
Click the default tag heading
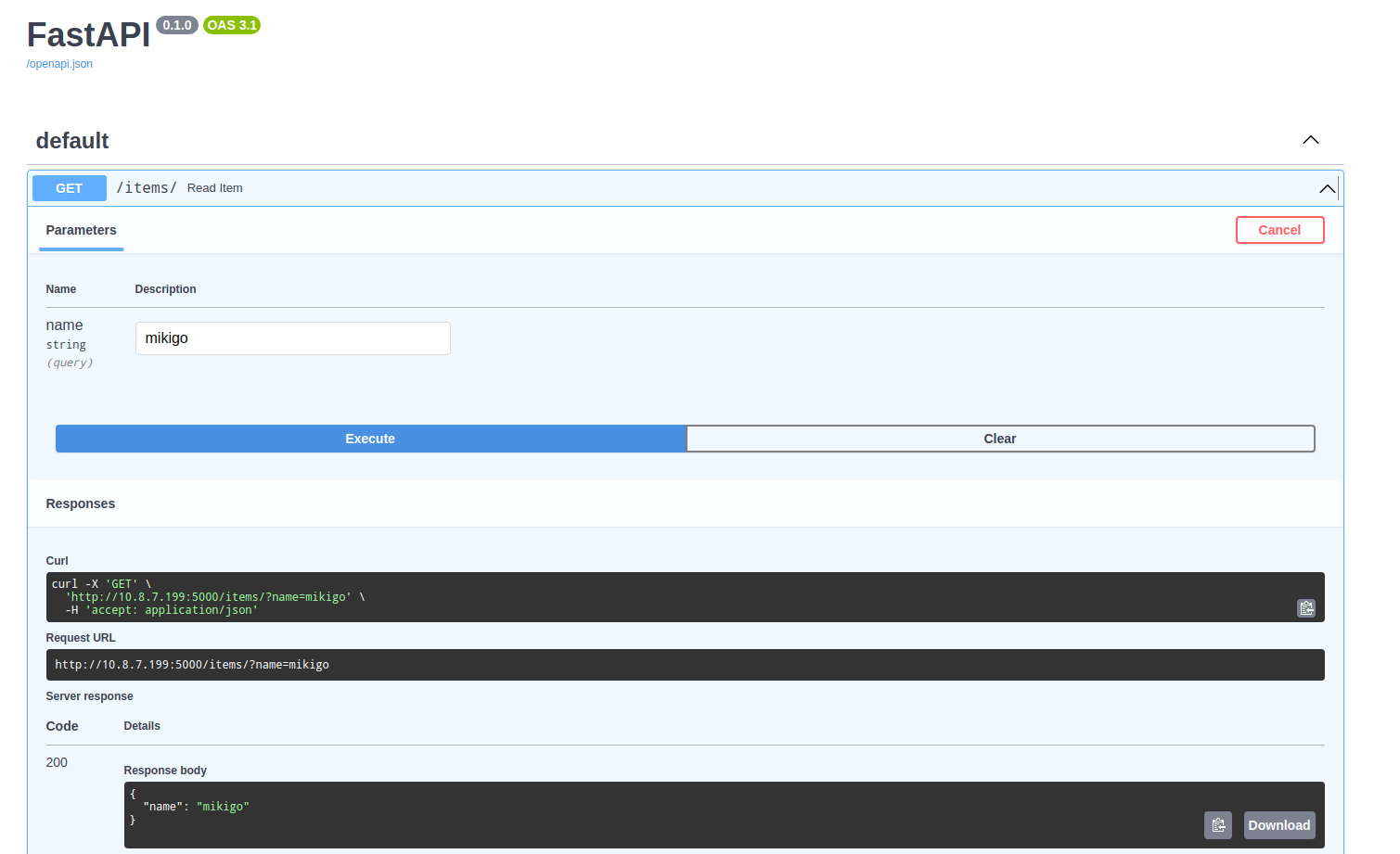(x=72, y=141)
